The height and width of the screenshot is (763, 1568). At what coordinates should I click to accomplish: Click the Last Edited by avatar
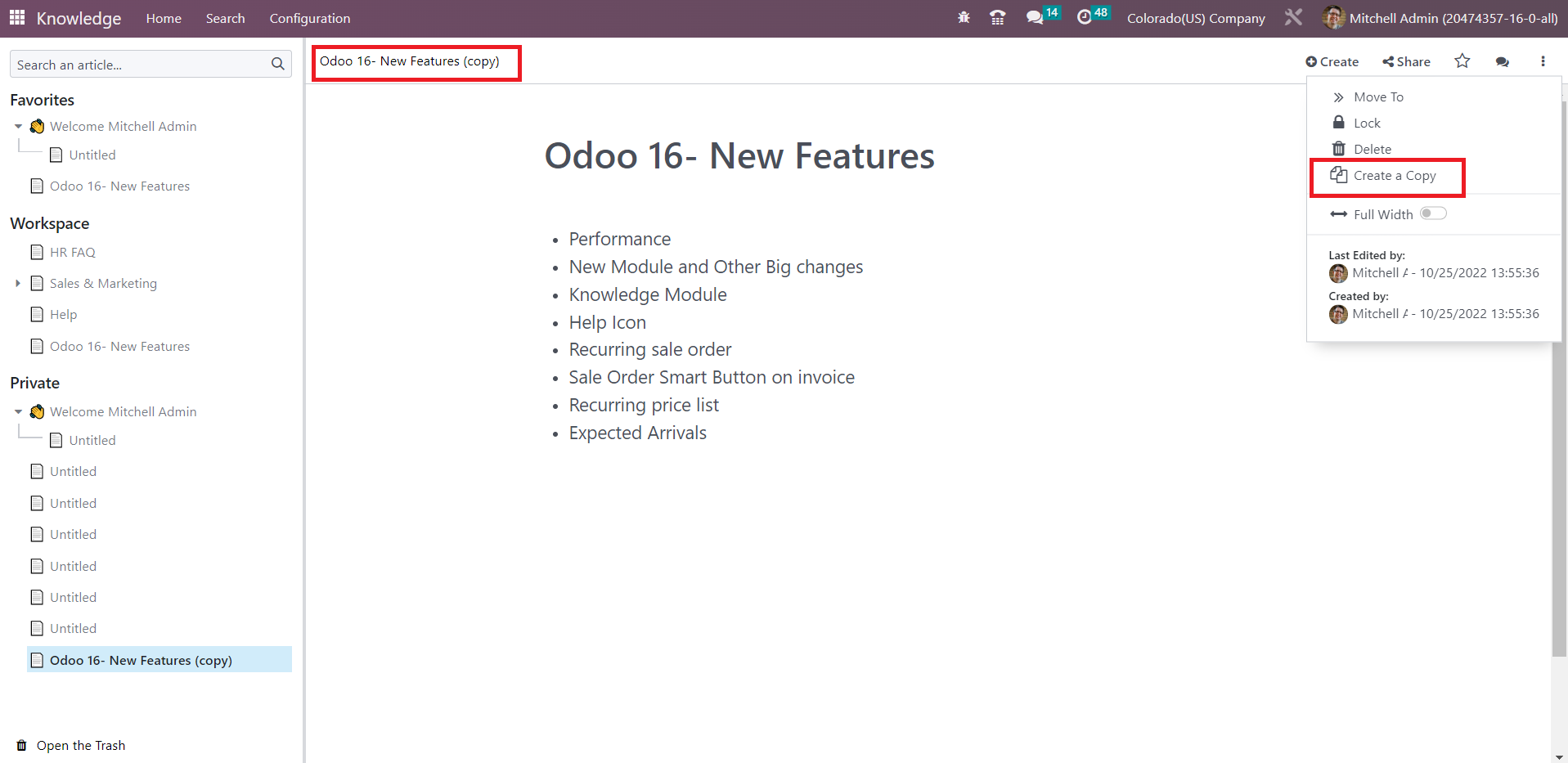(1338, 273)
